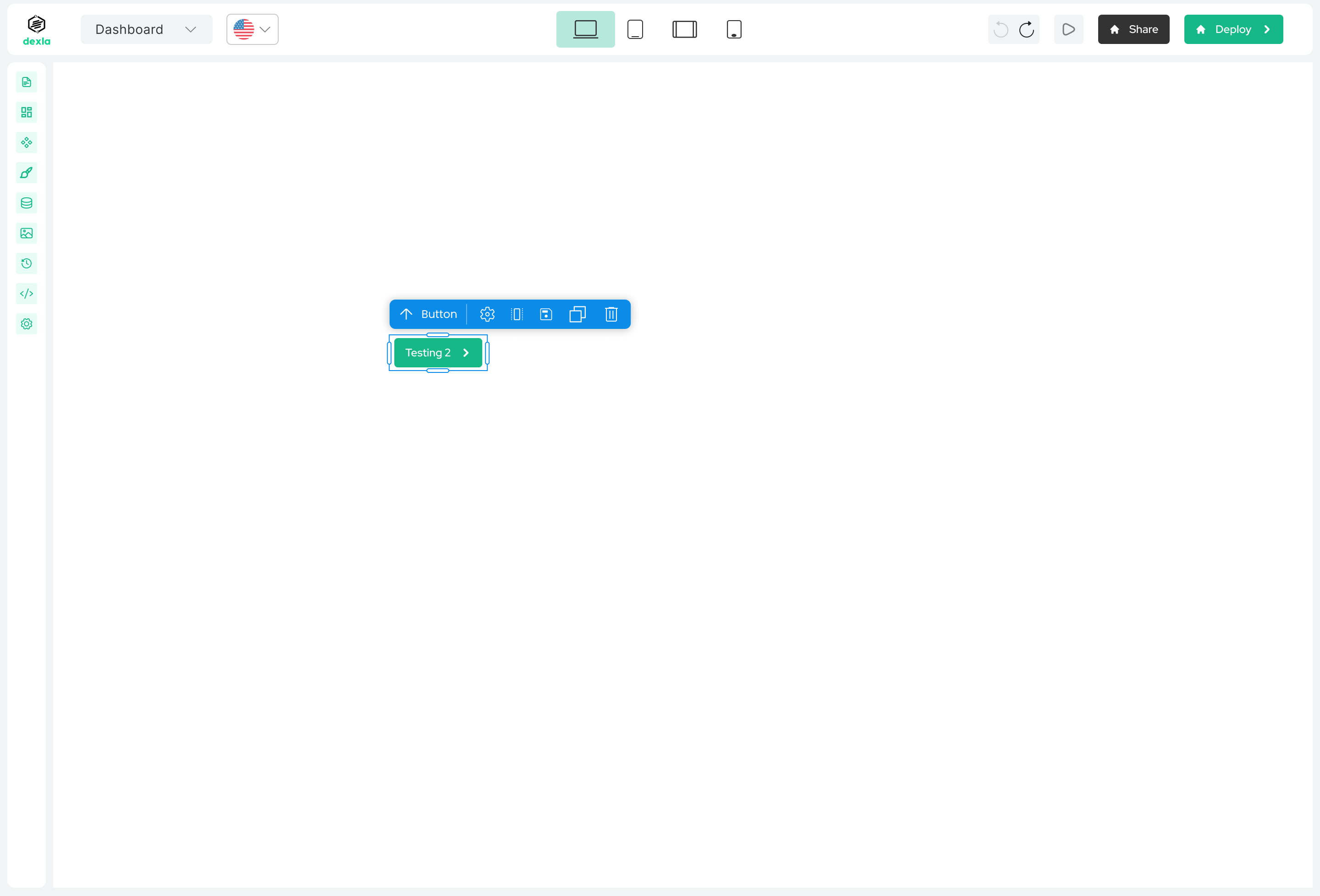Screen dimensions: 1320x896
Task: Open the image assets icon in sidebar
Action: coord(27,233)
